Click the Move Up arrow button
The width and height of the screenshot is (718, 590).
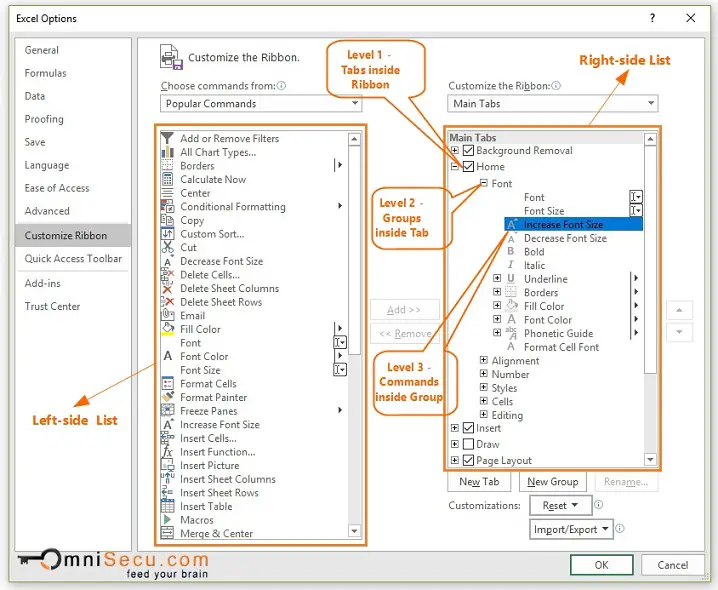(679, 310)
